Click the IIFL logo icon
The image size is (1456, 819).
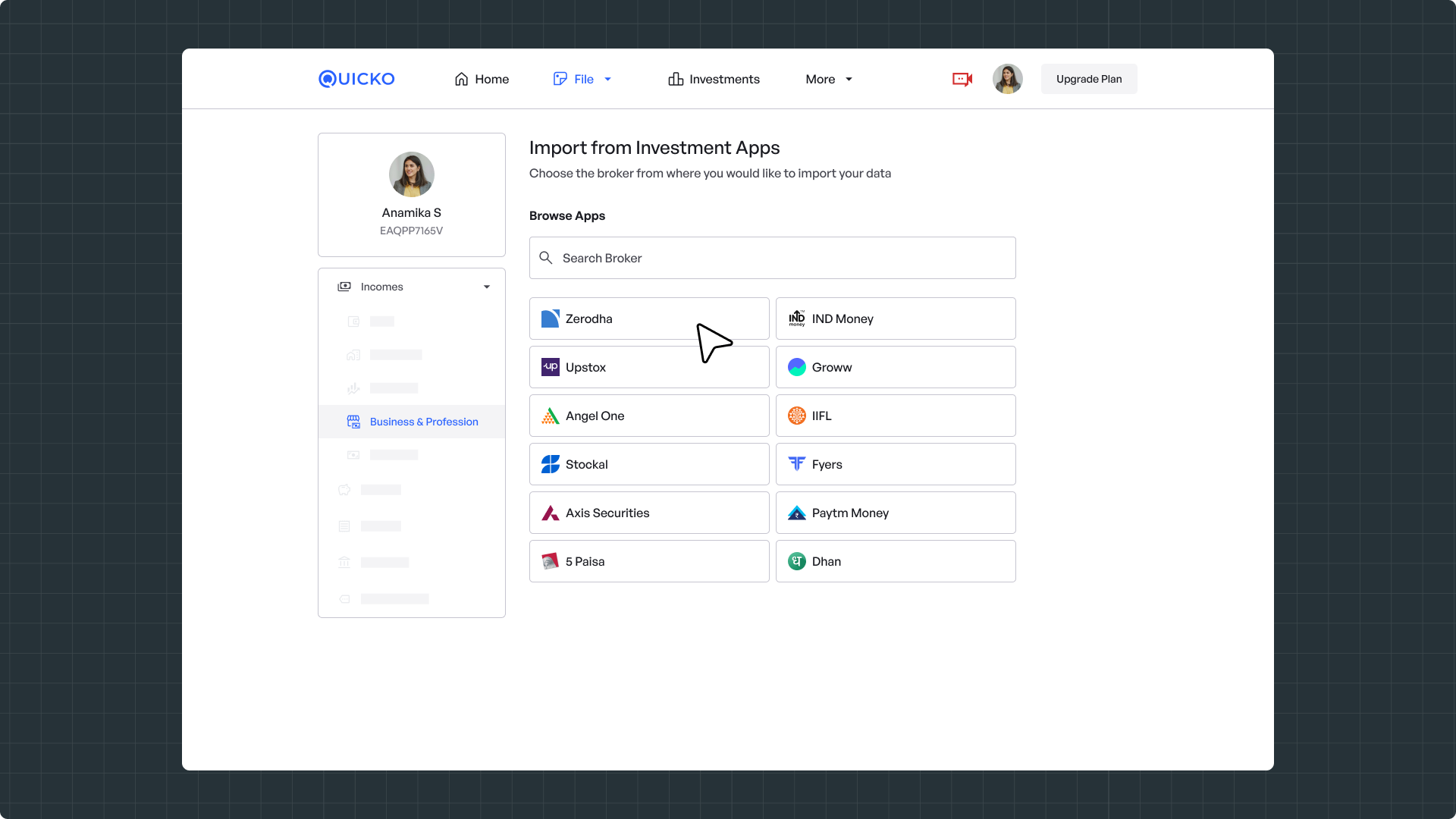point(797,416)
